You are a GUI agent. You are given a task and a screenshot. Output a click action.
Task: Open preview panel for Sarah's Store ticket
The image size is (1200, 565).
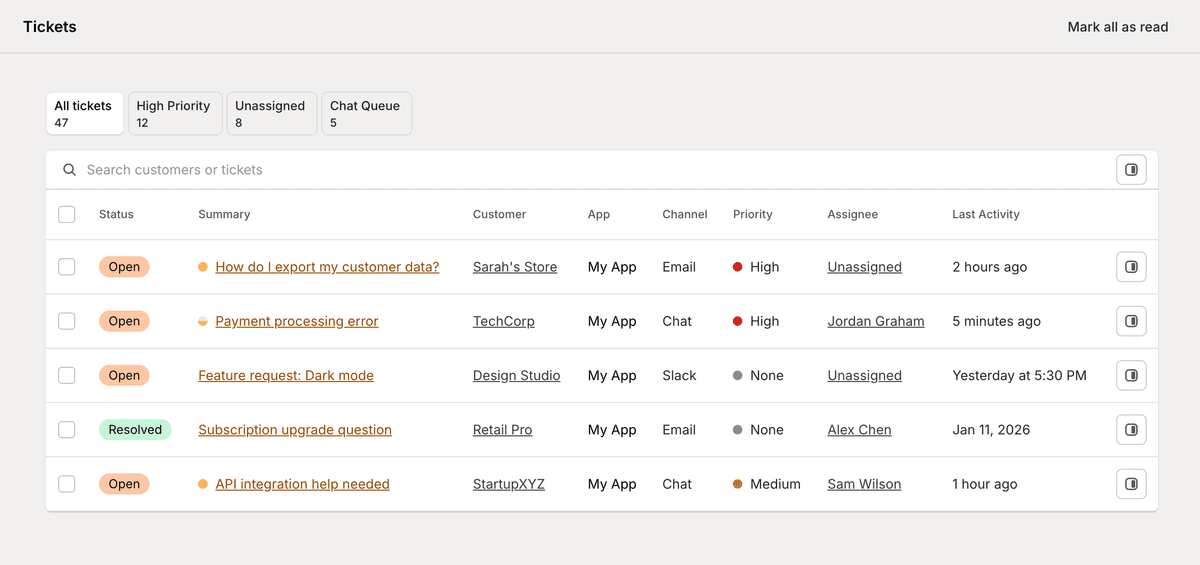coord(1131,267)
